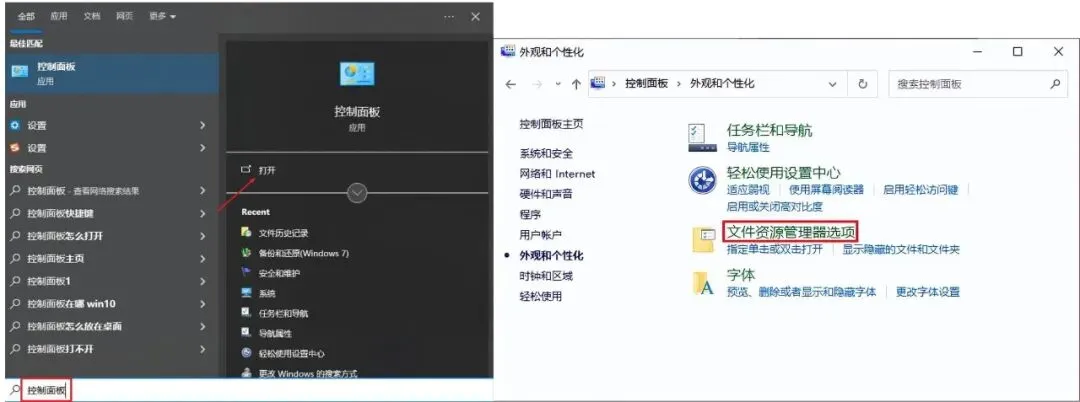
Task: Expand arrow for 控制面板快捷键 suggestion
Action: pos(202,213)
